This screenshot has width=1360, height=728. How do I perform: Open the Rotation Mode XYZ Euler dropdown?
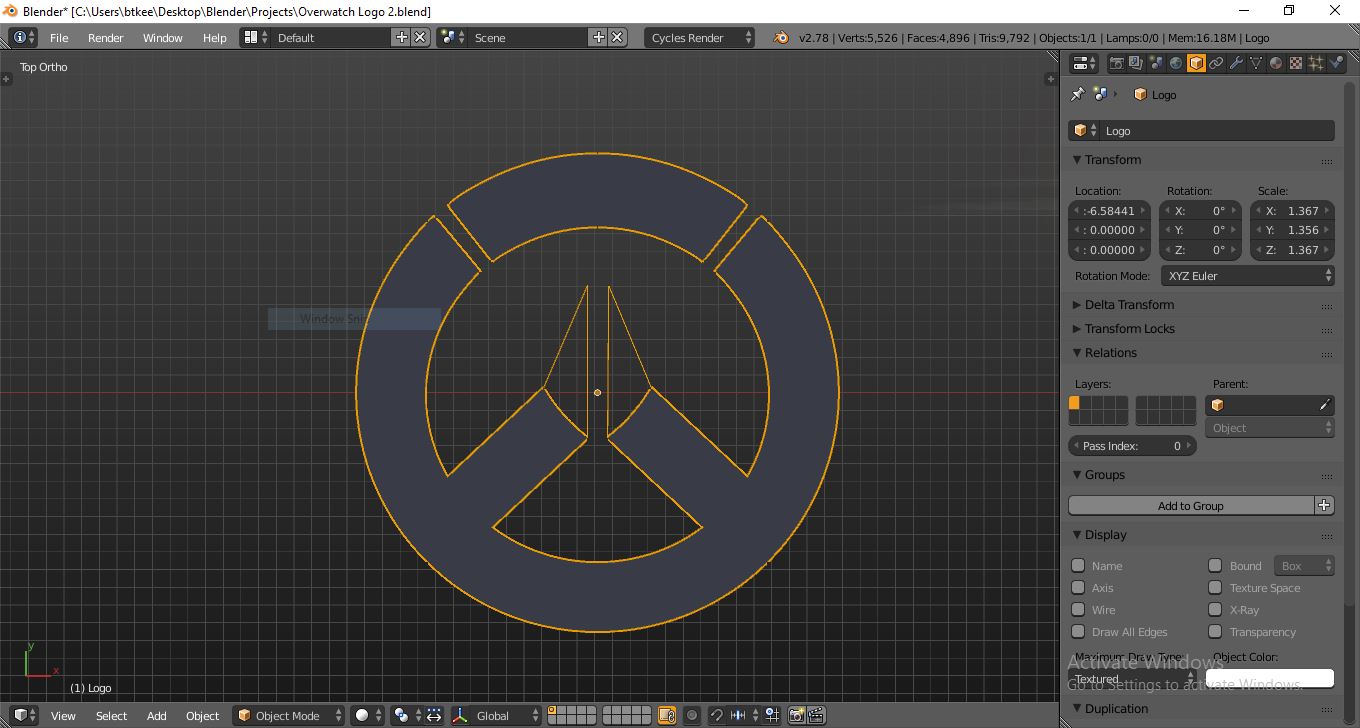(x=1248, y=275)
